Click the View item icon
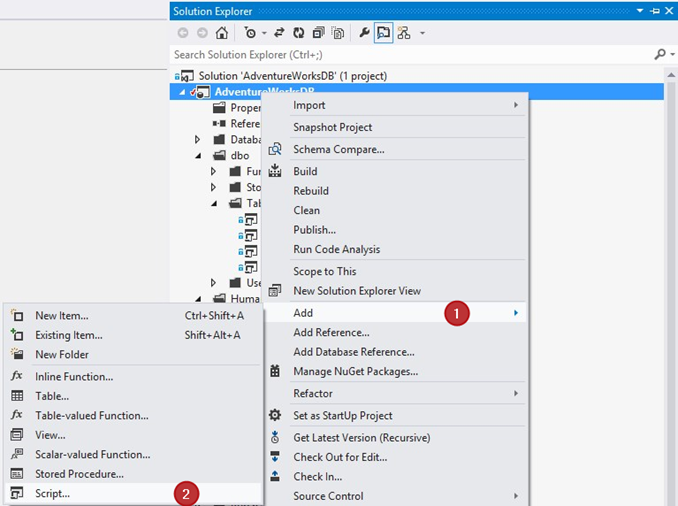This screenshot has width=678, height=506. tap(17, 435)
